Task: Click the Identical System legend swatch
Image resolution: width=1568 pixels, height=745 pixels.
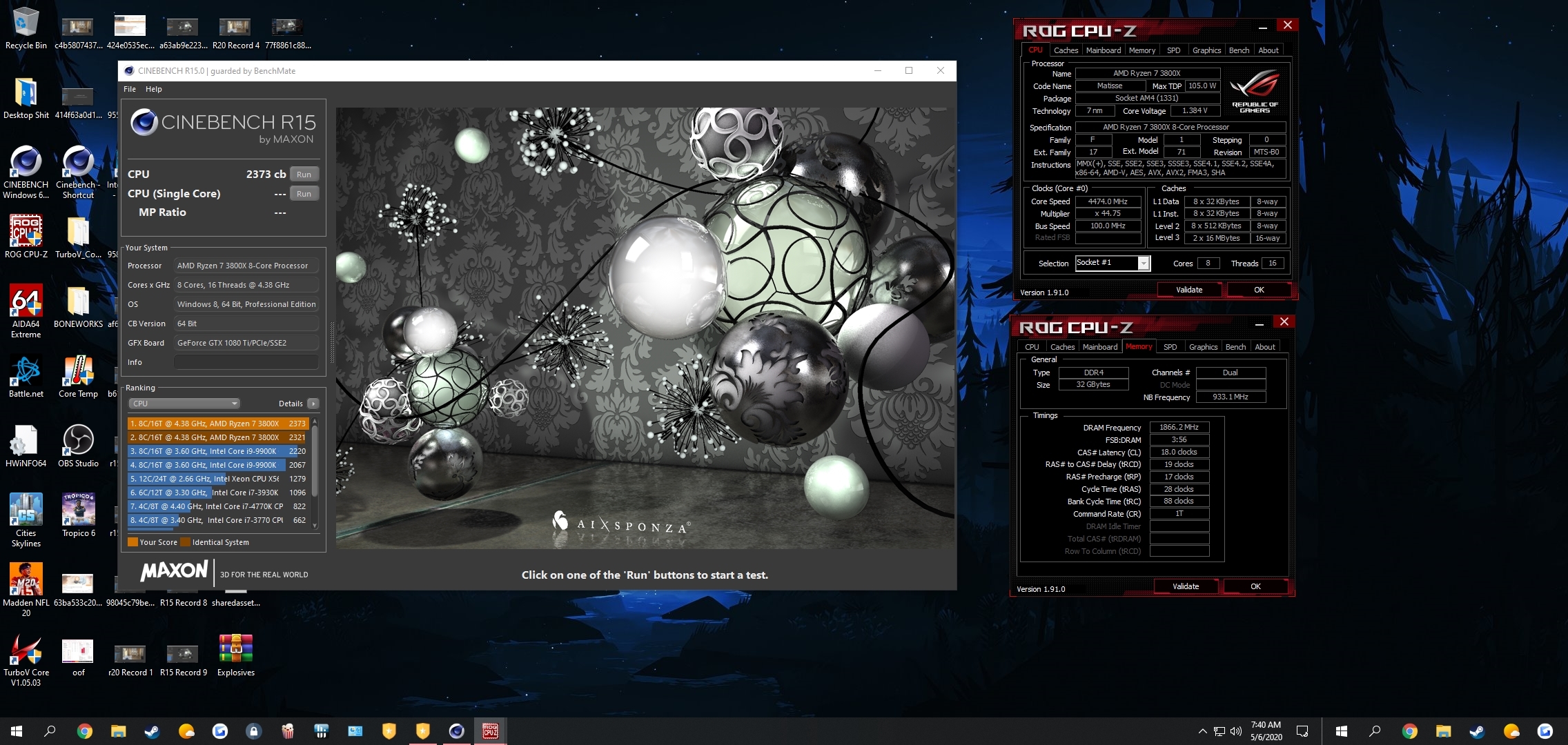Action: point(185,542)
